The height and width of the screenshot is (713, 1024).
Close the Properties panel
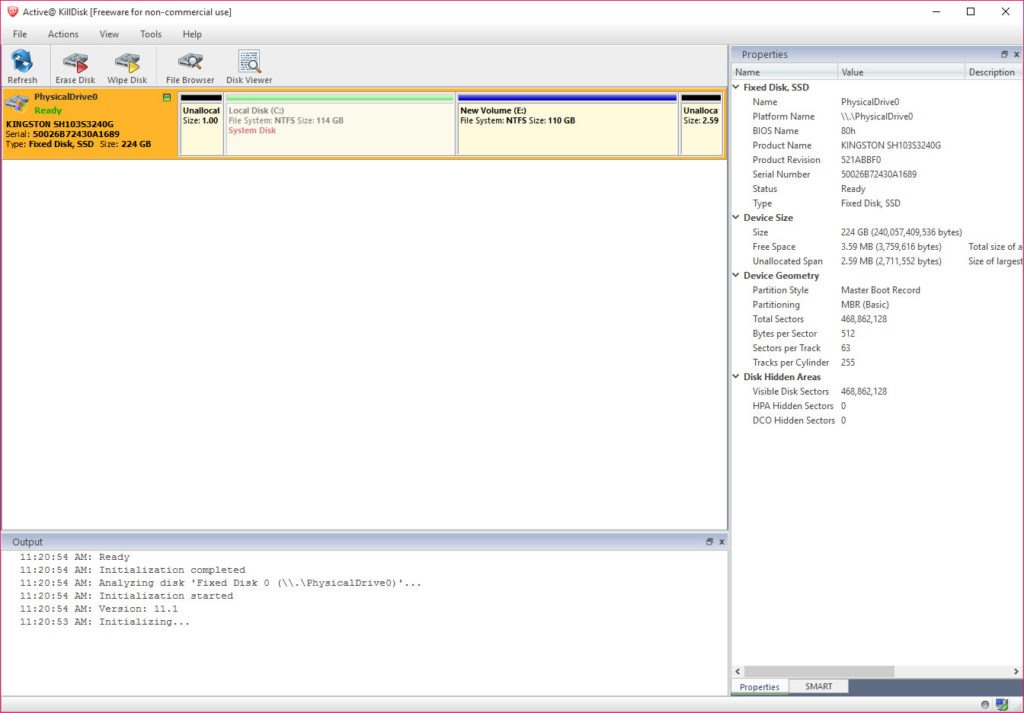1016,54
